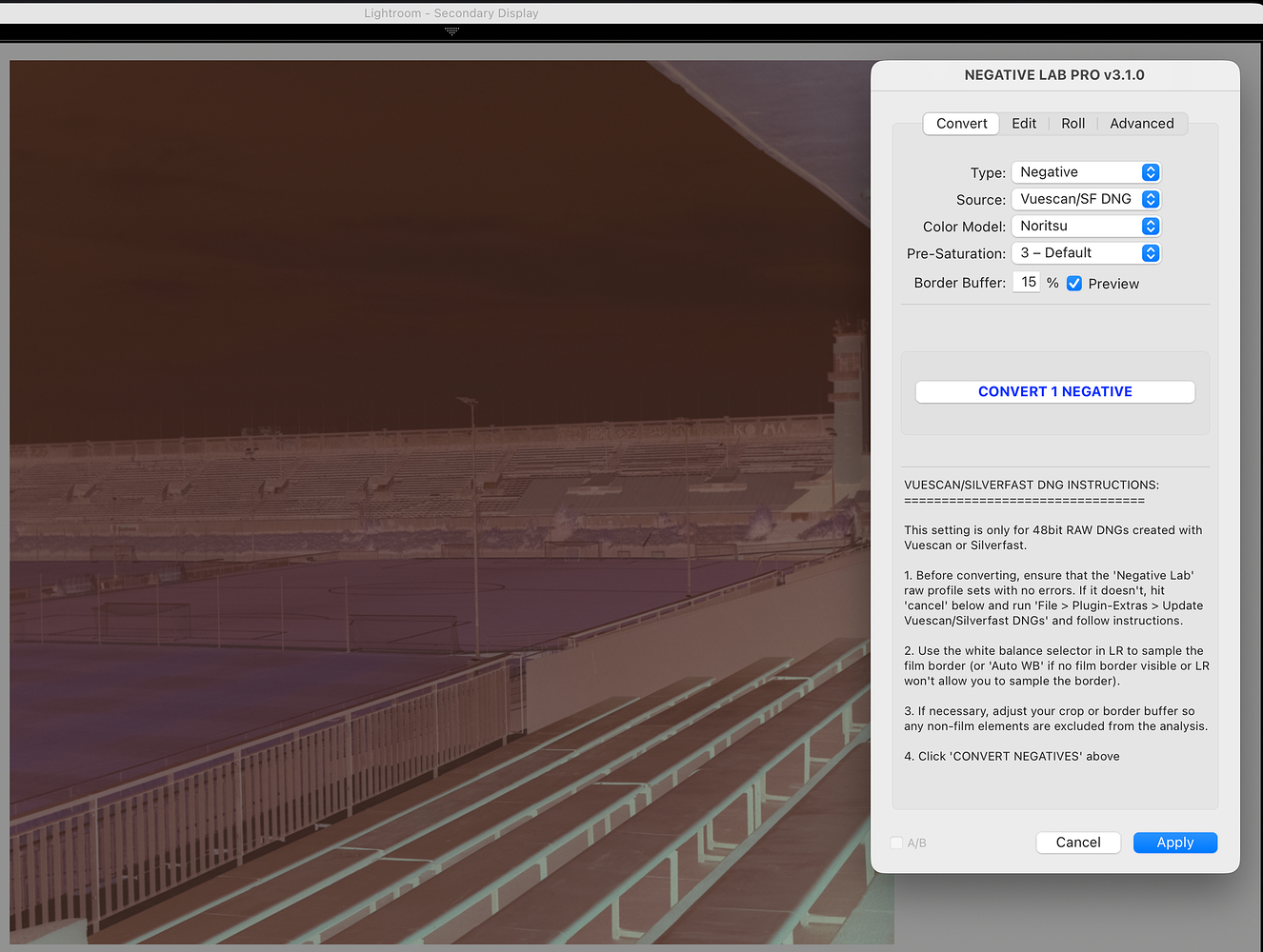1263x952 pixels.
Task: Click the arrows icon on Source selector
Action: [1150, 199]
